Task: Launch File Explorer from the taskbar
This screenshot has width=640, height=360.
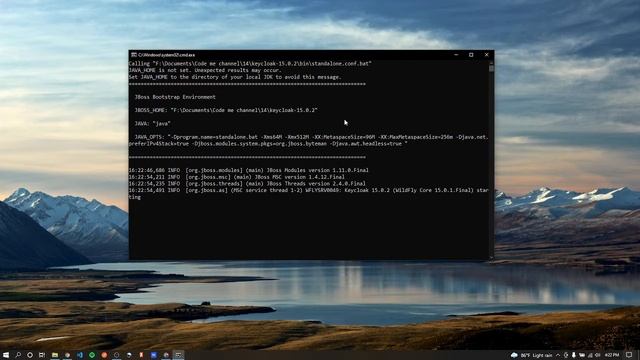Action: click(55, 355)
